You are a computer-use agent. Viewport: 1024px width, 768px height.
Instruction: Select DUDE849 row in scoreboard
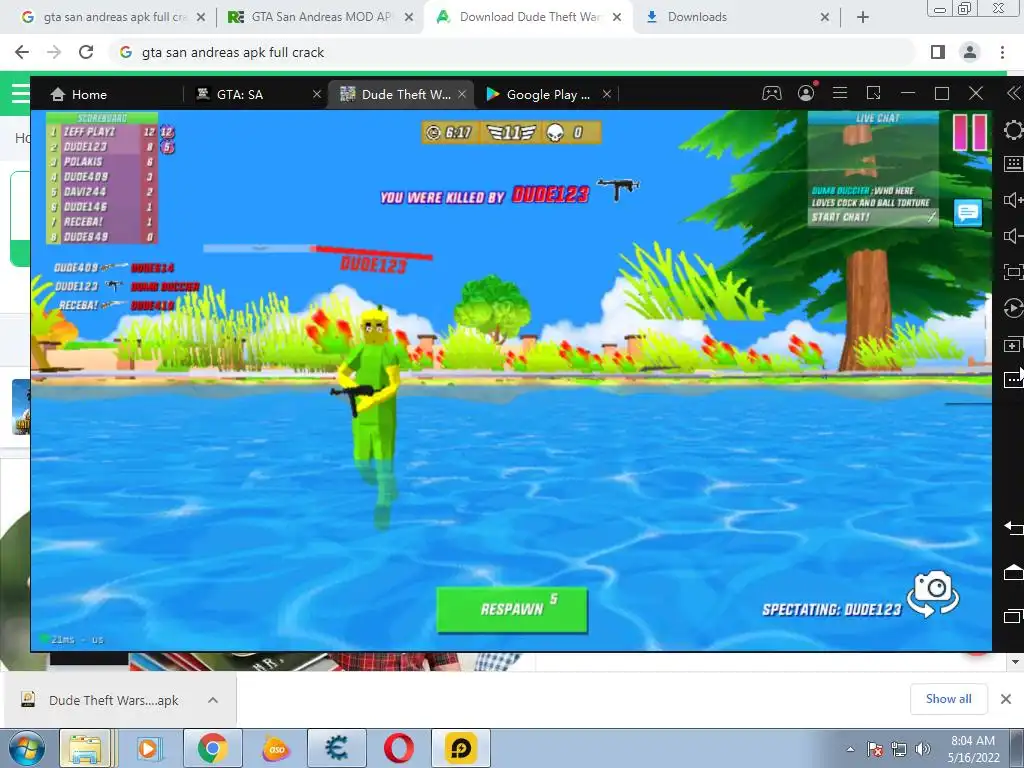pos(102,237)
